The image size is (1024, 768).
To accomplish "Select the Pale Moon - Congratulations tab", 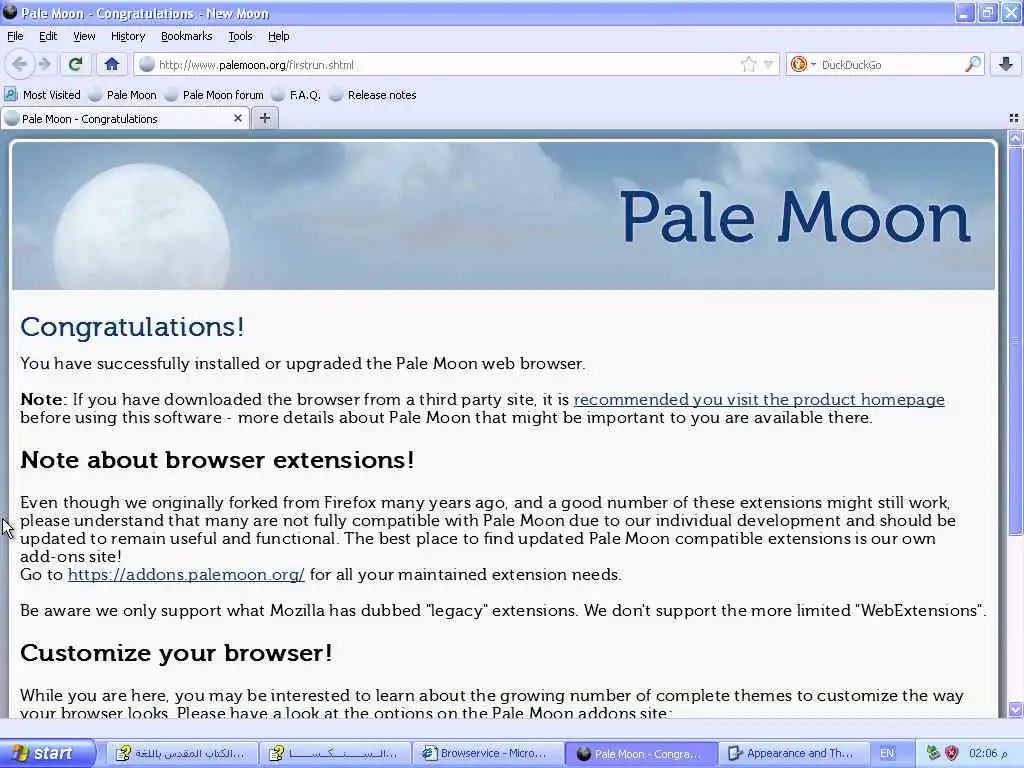I will [124, 119].
